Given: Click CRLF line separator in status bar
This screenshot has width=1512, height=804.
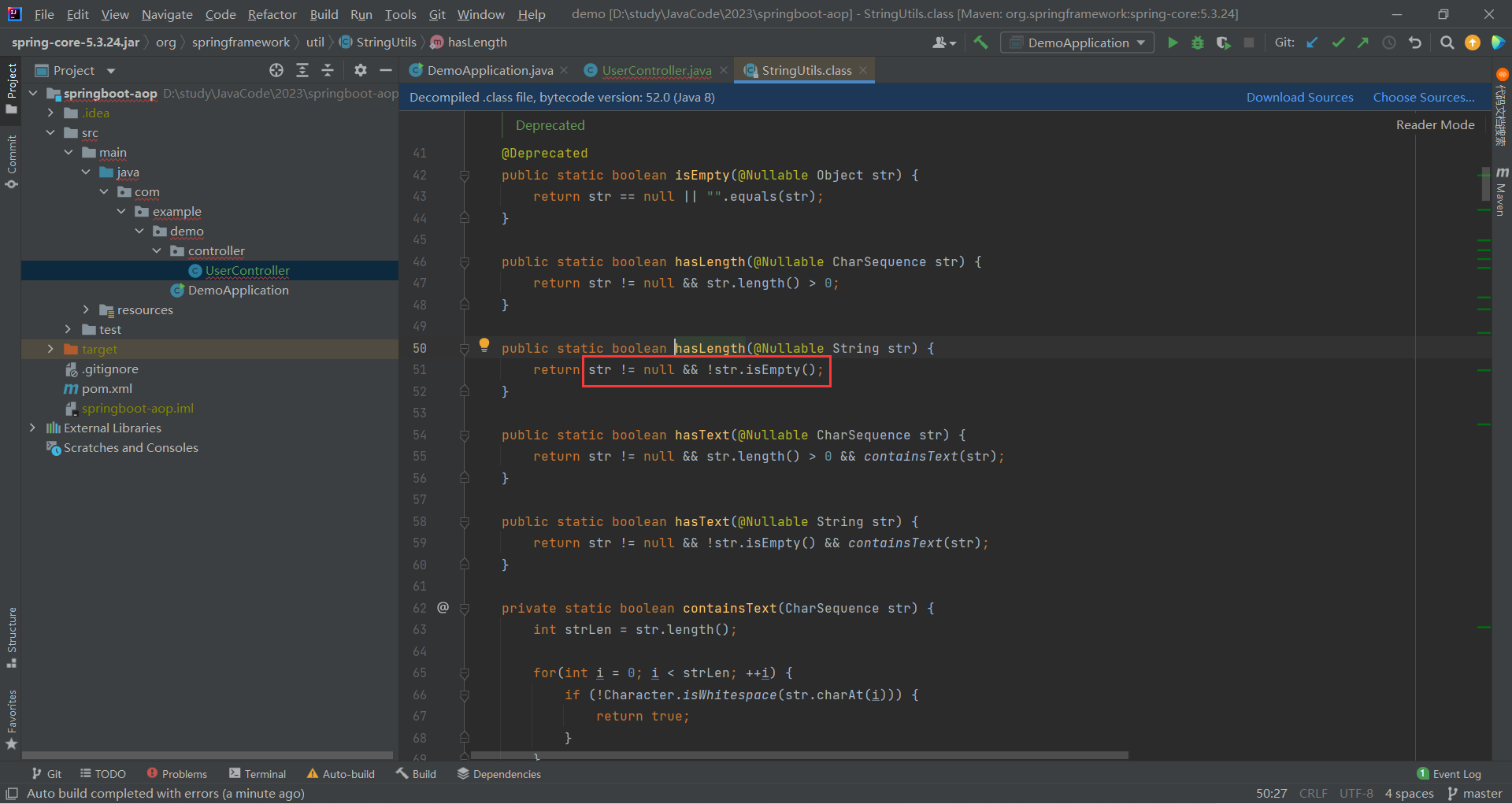Looking at the screenshot, I should [x=1313, y=793].
